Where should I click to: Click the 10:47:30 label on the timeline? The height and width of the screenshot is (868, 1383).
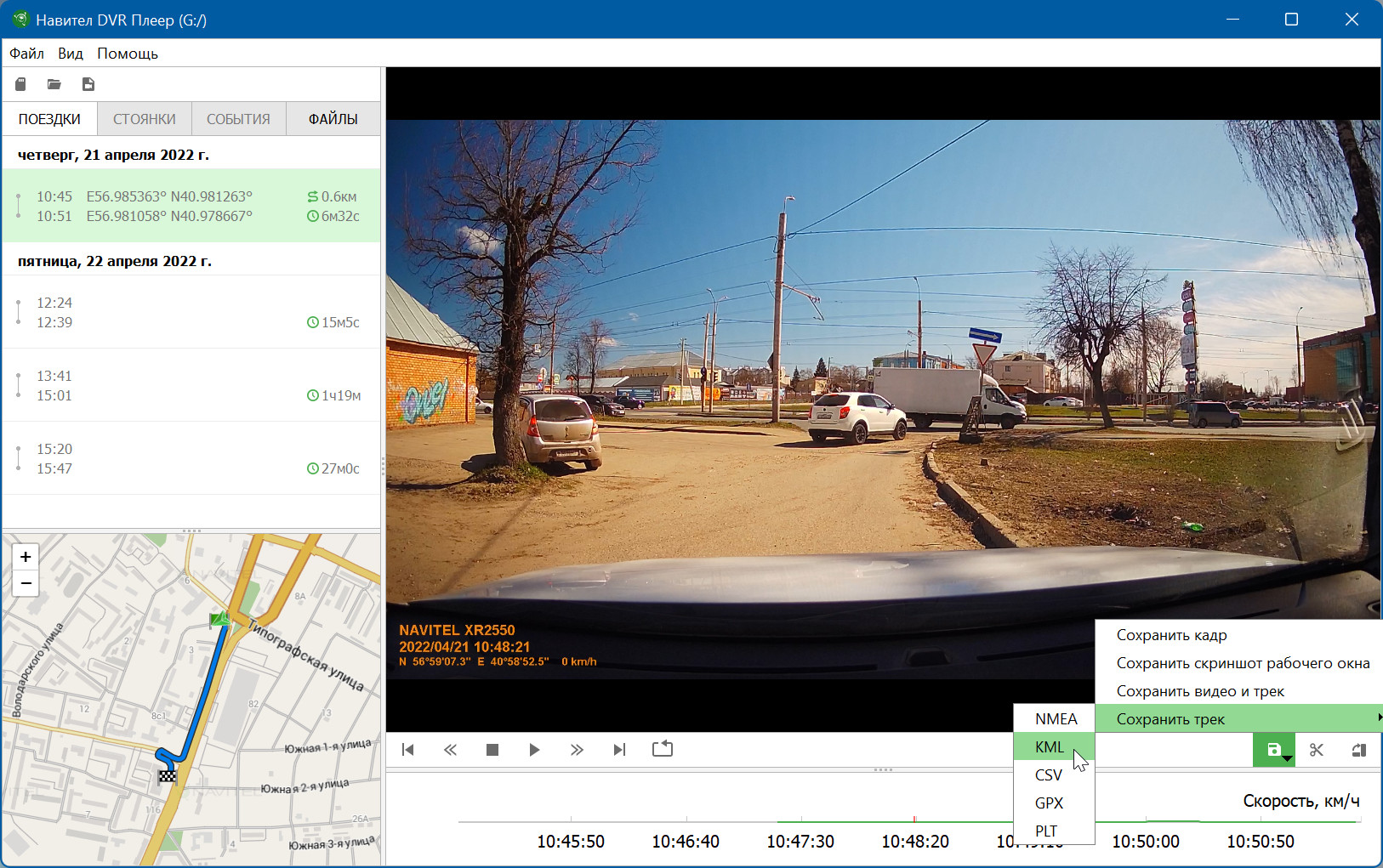point(800,842)
